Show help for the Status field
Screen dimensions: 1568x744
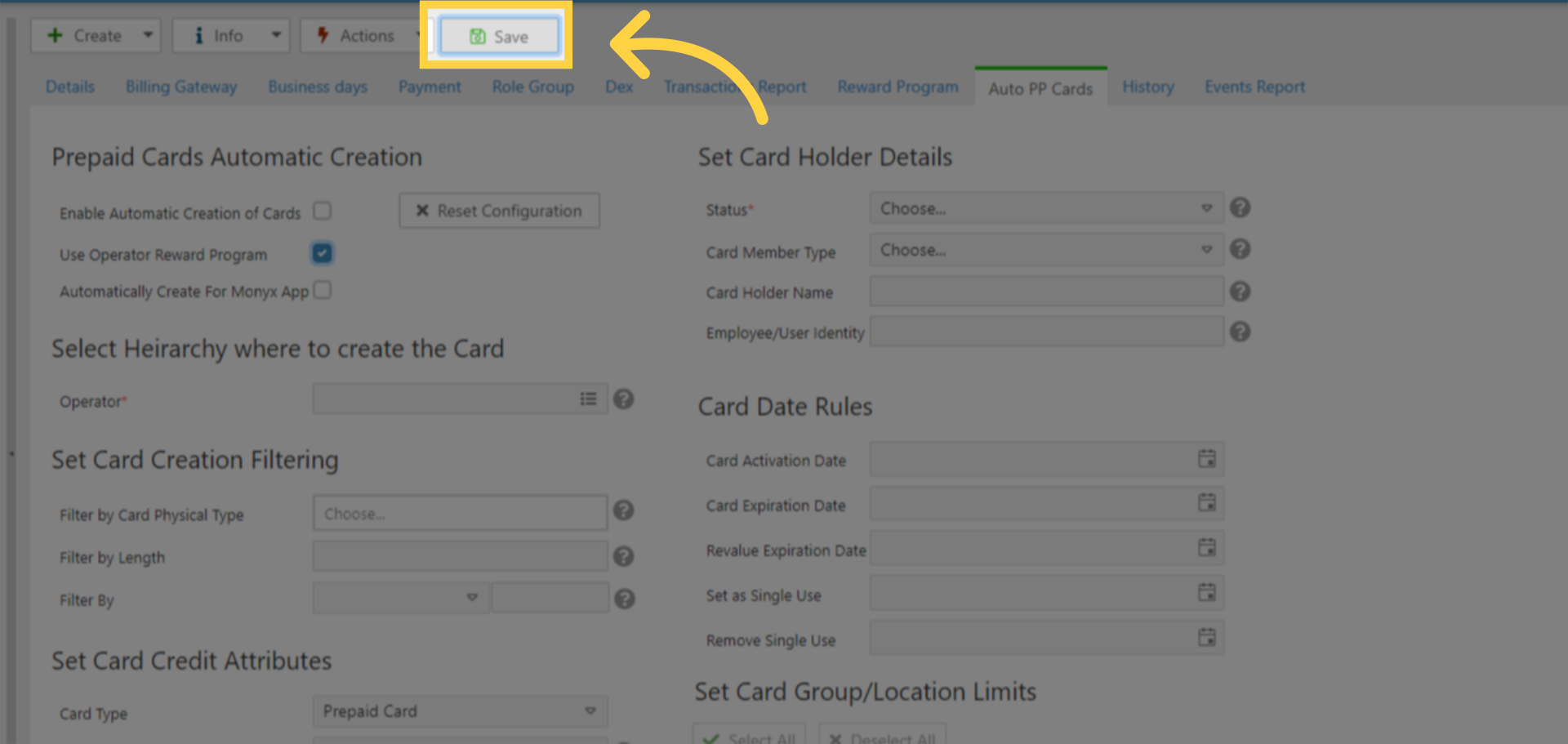point(1240,207)
